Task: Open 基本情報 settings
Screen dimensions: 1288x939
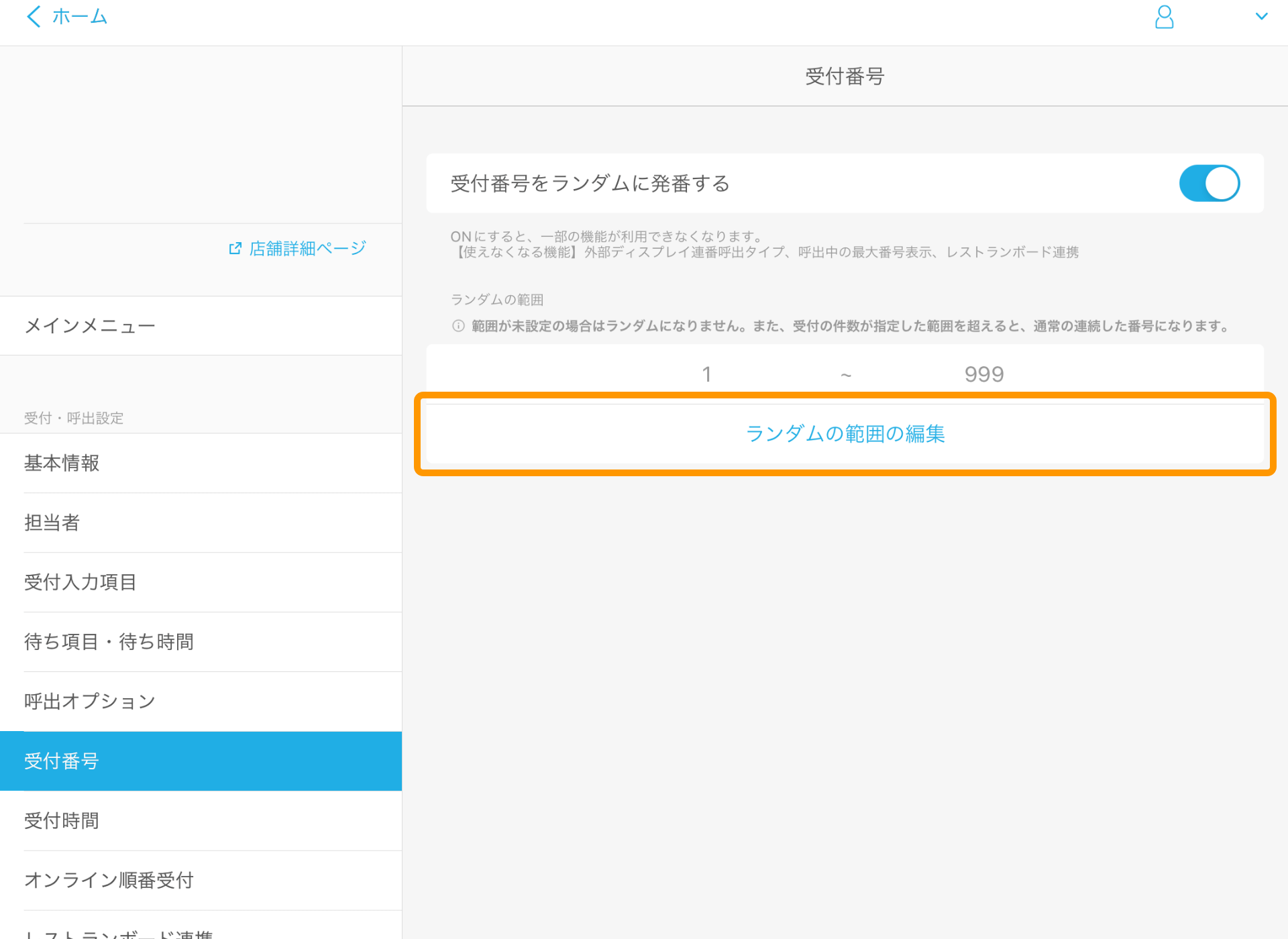Action: pyautogui.click(x=201, y=463)
